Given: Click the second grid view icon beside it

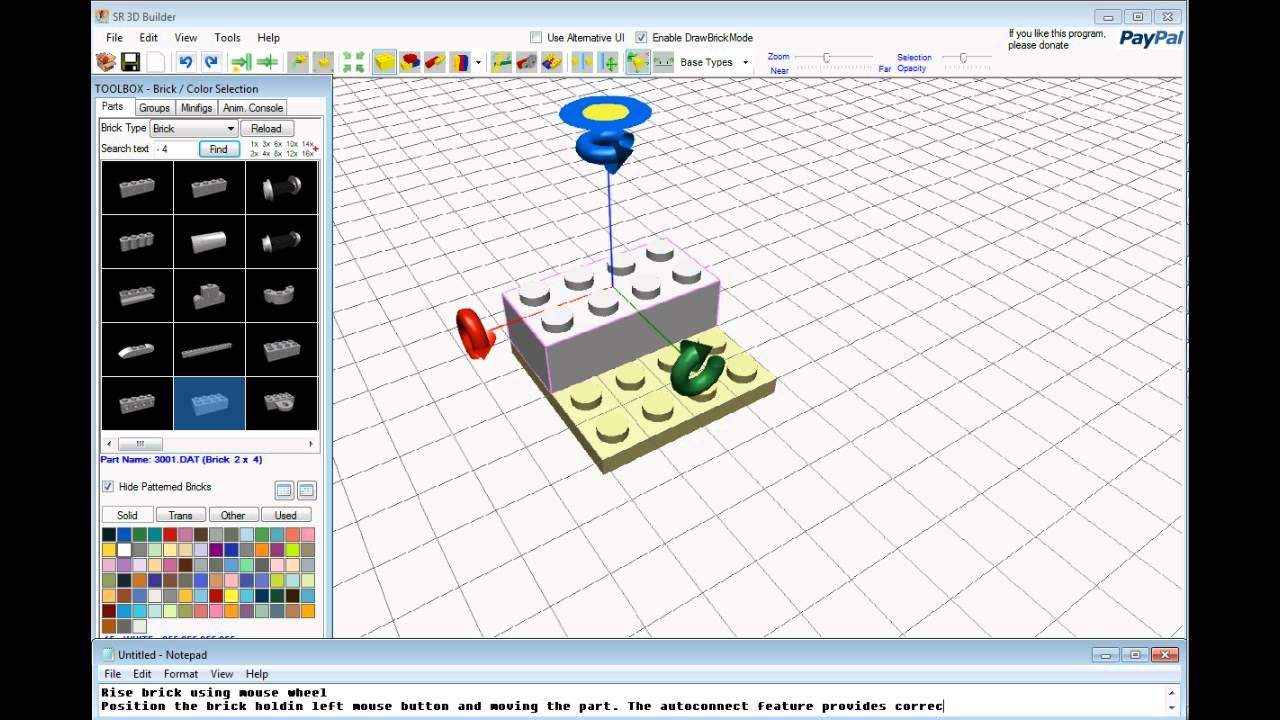Looking at the screenshot, I should point(306,490).
